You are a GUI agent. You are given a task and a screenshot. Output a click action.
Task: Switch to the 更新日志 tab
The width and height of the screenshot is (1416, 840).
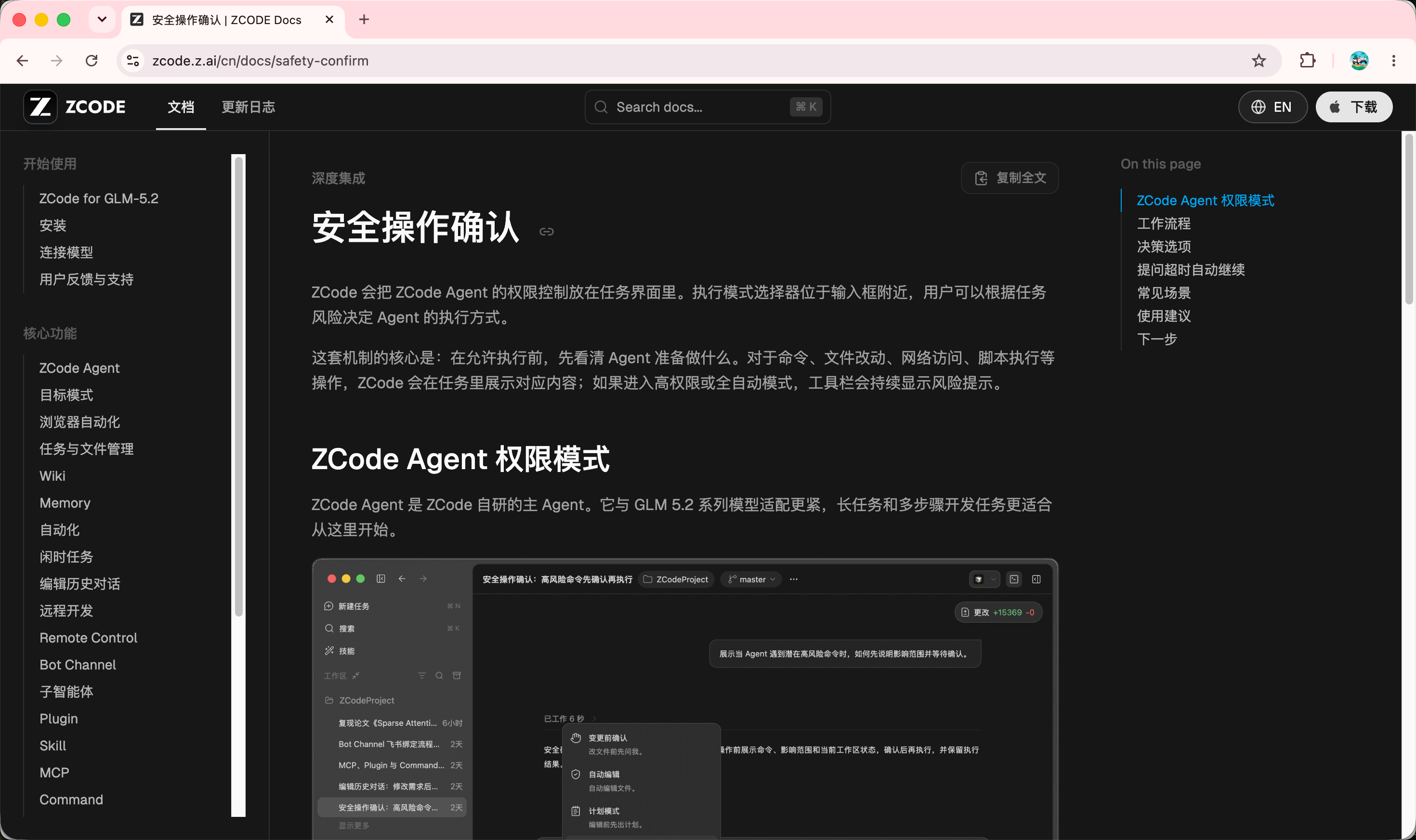pyautogui.click(x=249, y=107)
